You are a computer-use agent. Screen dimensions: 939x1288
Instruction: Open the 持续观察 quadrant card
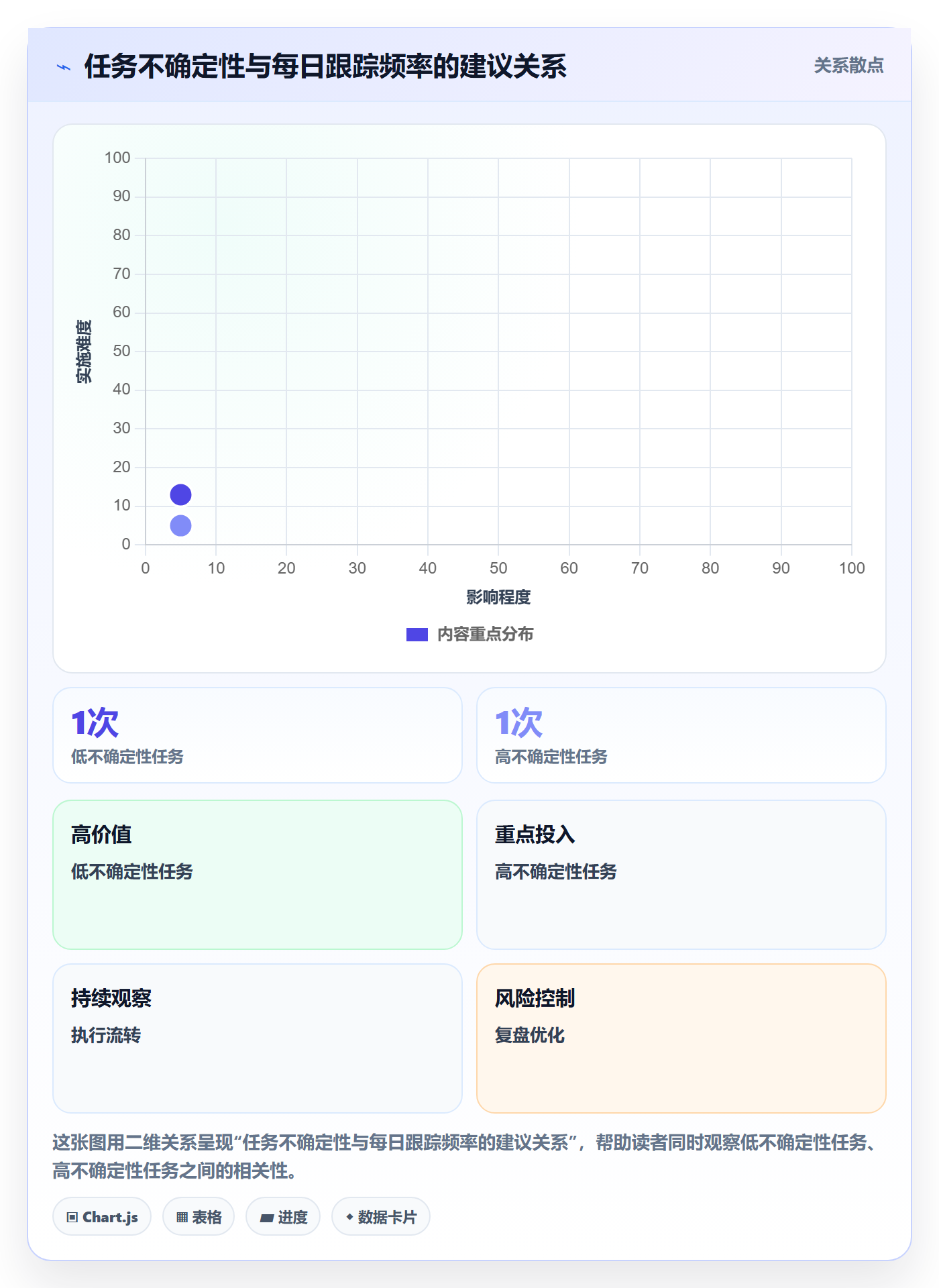[x=258, y=1038]
